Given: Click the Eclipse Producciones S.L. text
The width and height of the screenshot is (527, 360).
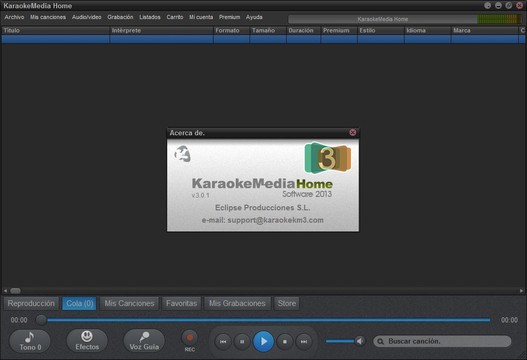Looking at the screenshot, I should (x=262, y=208).
